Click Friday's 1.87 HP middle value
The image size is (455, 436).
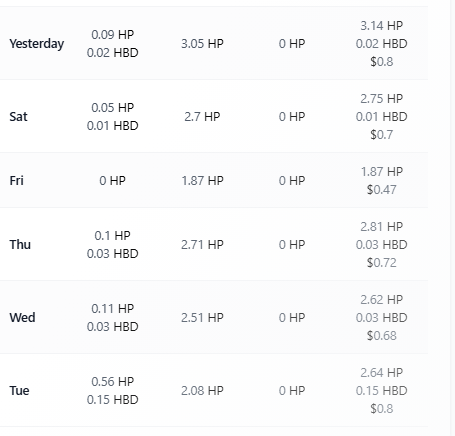coord(202,181)
